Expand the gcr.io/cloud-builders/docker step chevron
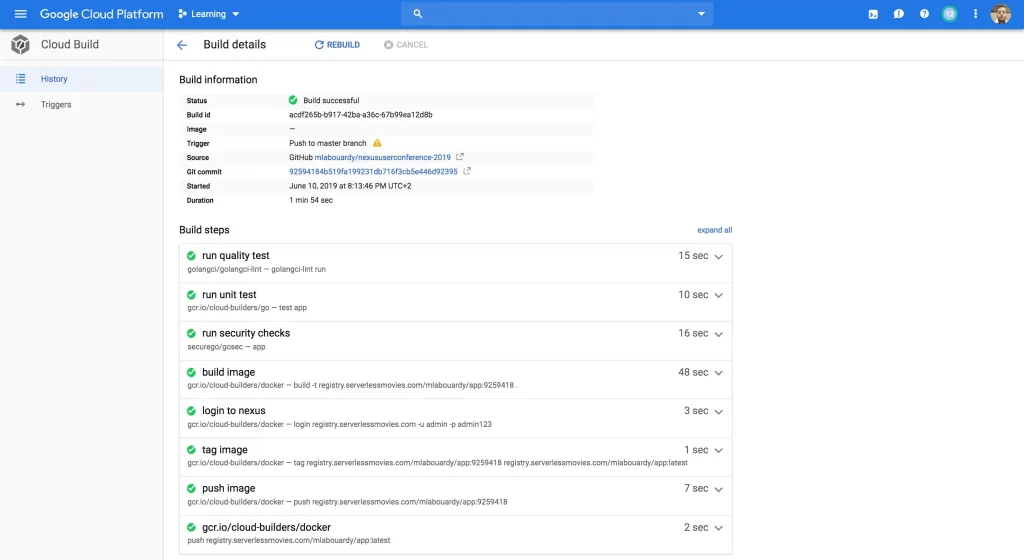 (x=718, y=528)
